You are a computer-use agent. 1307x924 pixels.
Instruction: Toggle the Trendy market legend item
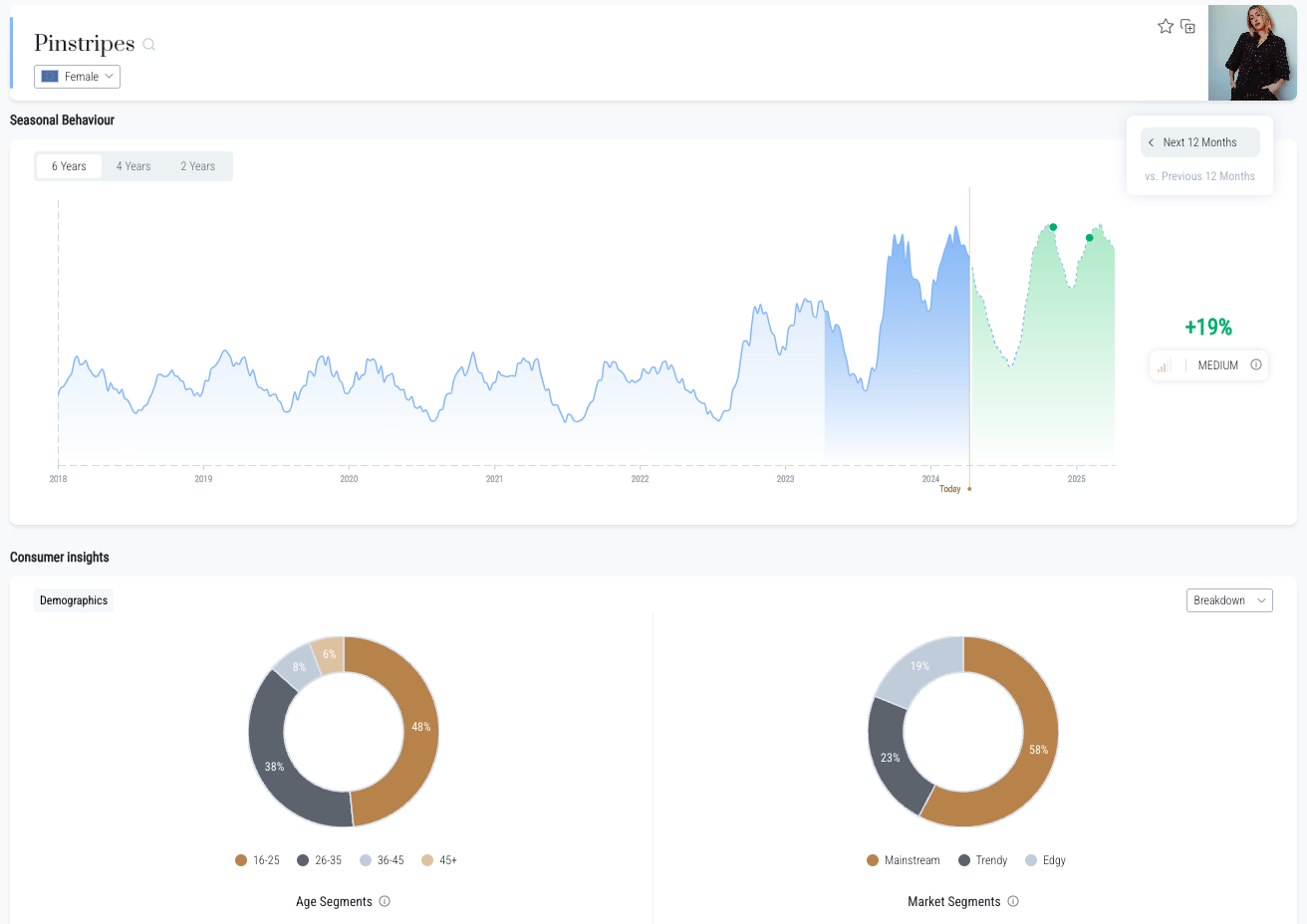click(x=982, y=860)
